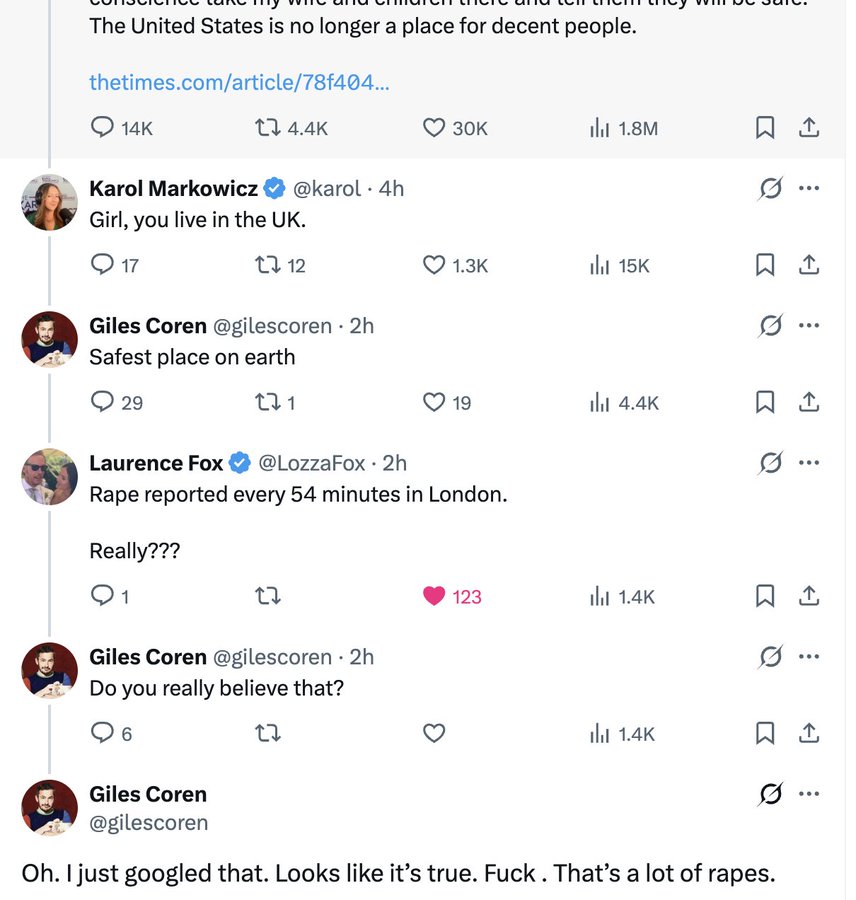Like Giles Coren's 'Safest place on earth' tweet

(434, 402)
